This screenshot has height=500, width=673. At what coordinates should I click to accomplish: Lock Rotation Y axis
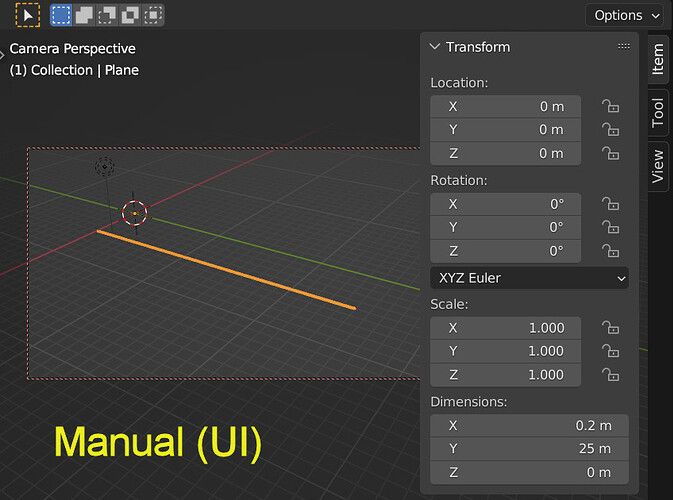click(x=610, y=227)
